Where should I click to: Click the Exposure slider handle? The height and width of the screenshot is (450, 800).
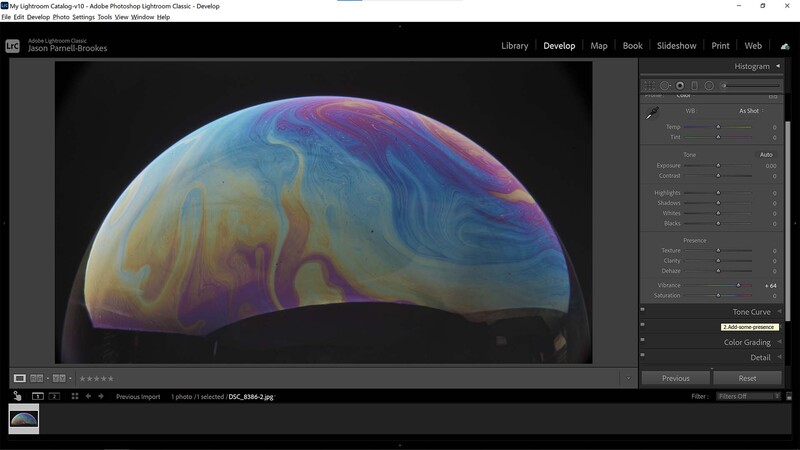(718, 165)
